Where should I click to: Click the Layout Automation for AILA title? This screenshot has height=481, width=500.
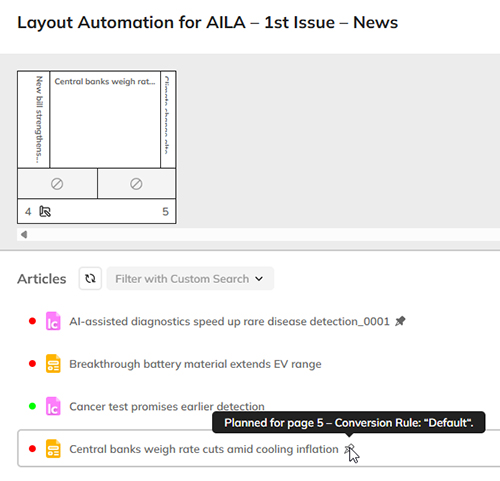(207, 23)
